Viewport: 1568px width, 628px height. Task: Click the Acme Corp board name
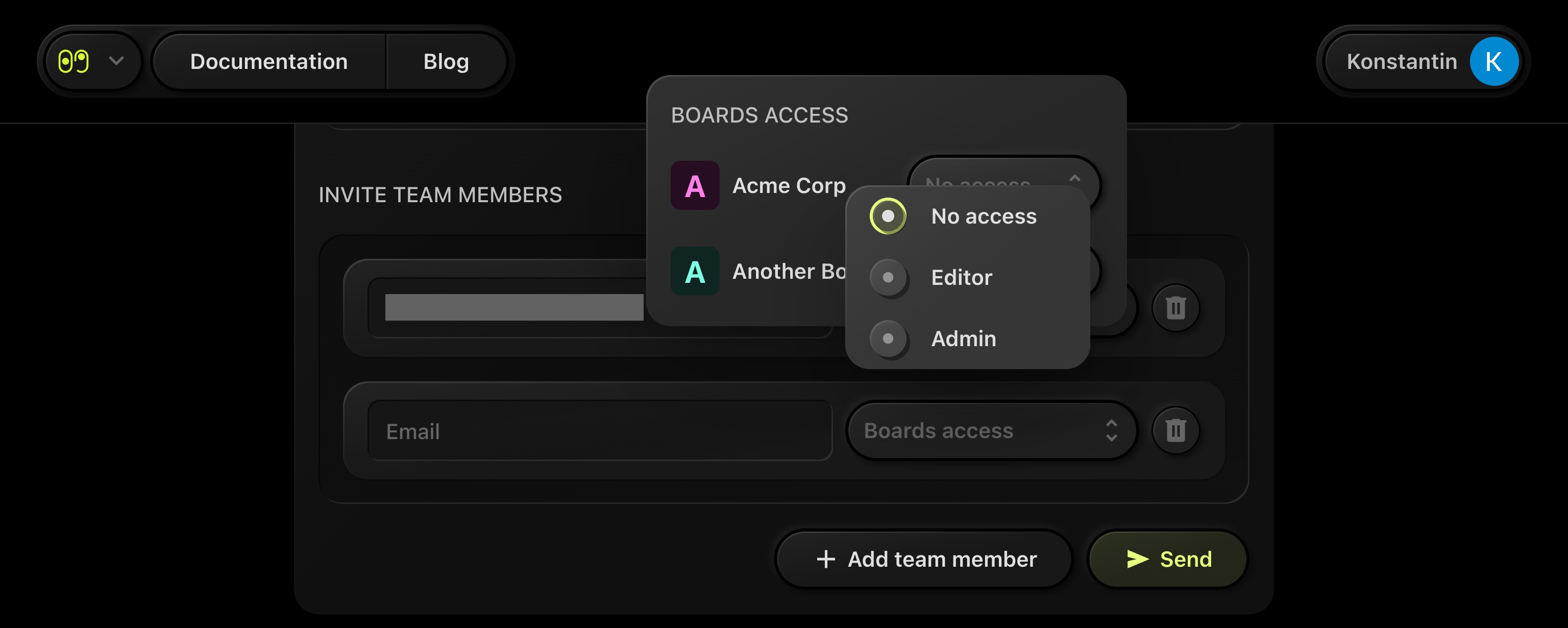pos(789,186)
